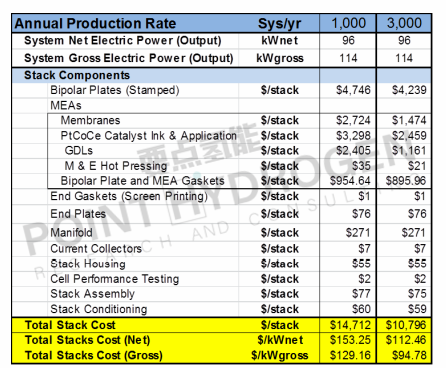The image size is (446, 368).
Task: Select the Current Collectors row label
Action: (96, 249)
